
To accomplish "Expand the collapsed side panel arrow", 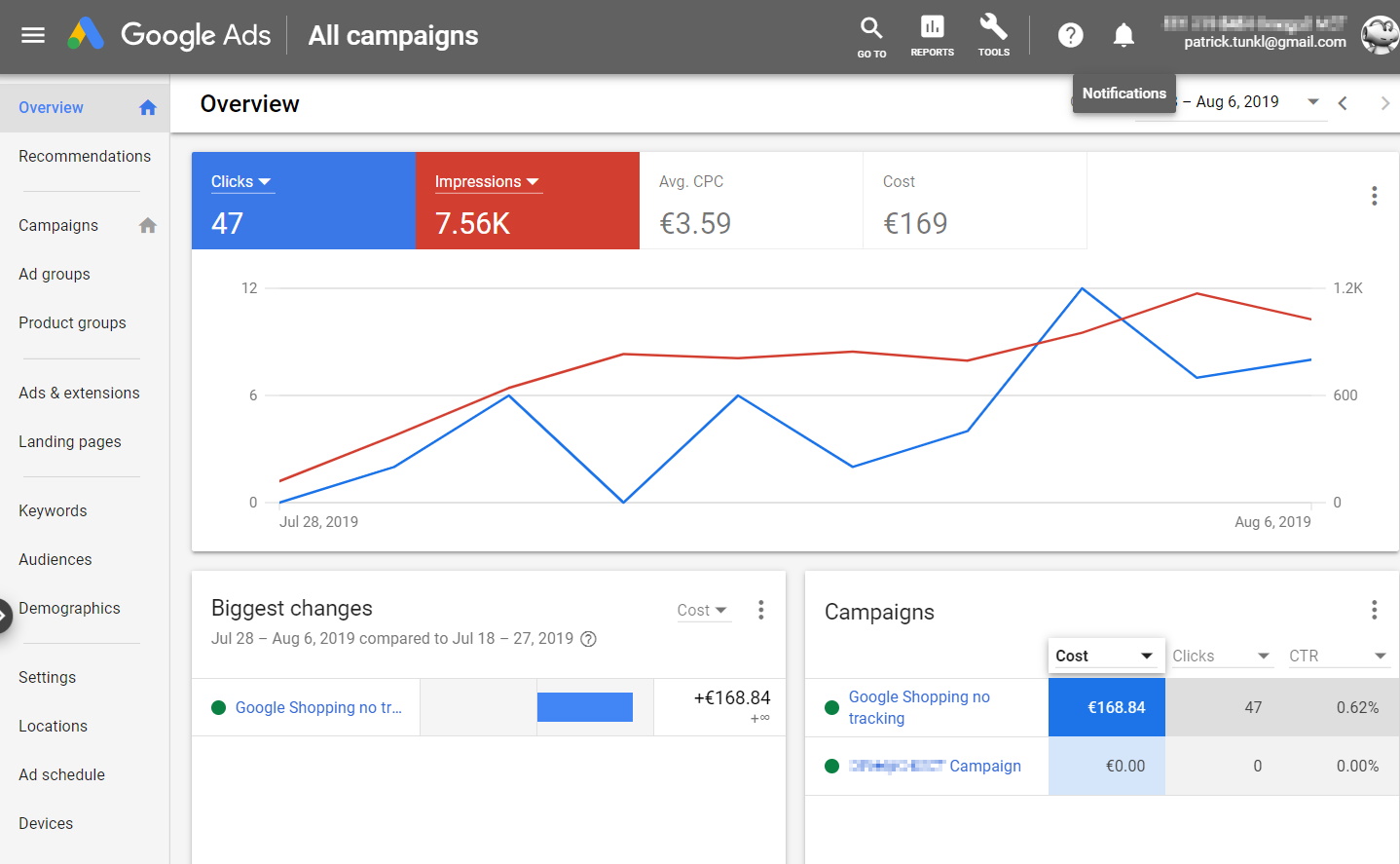I will click(x=4, y=615).
